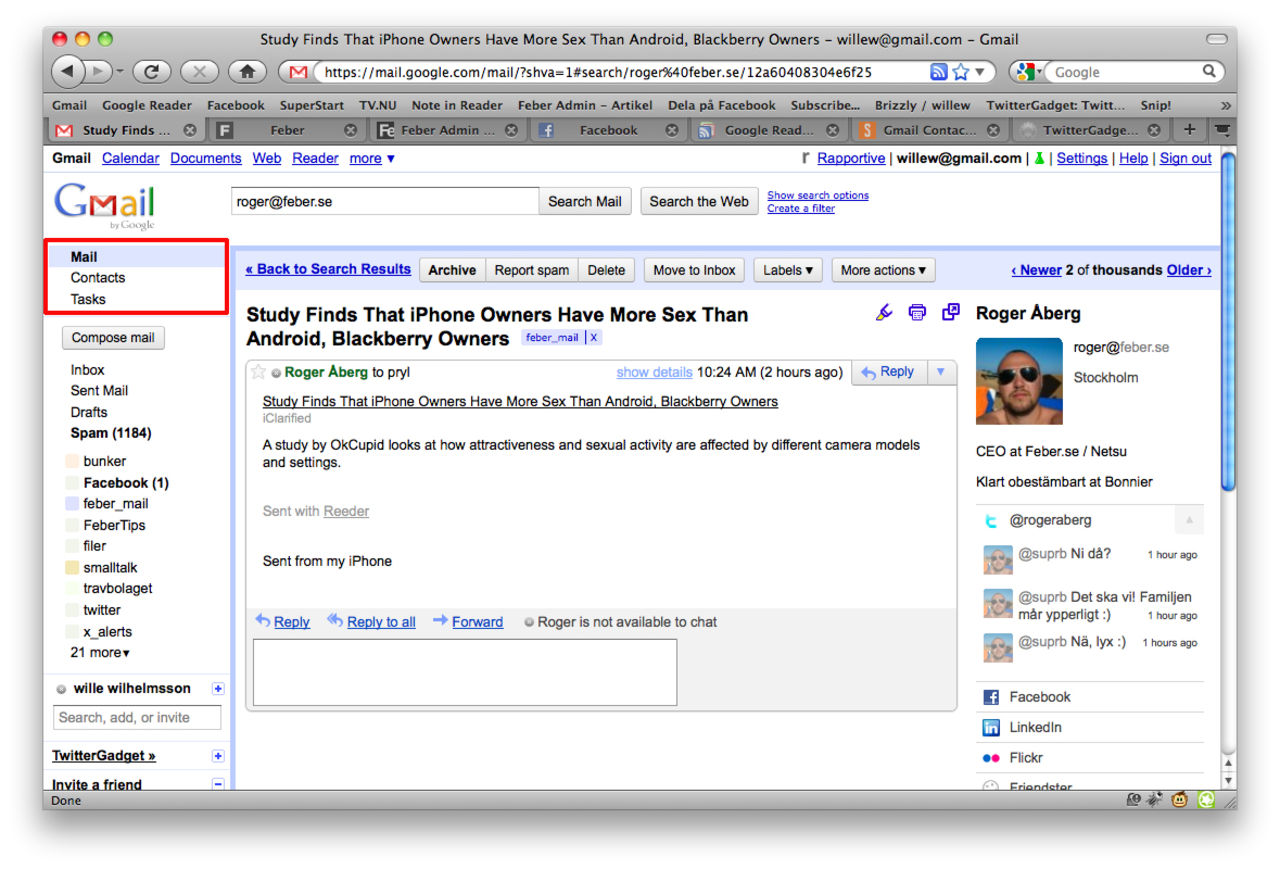The width and height of the screenshot is (1280, 869).
Task: Expand 21 more labels
Action: tap(100, 653)
